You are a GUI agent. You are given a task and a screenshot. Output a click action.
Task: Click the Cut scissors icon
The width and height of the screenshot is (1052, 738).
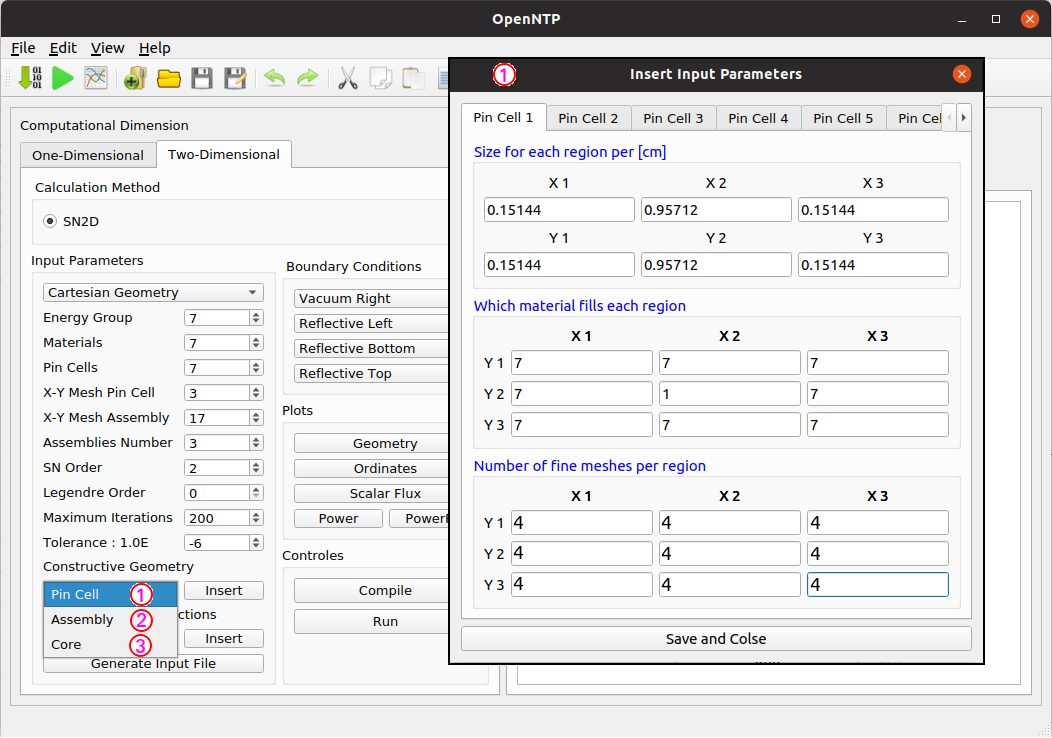[x=348, y=78]
